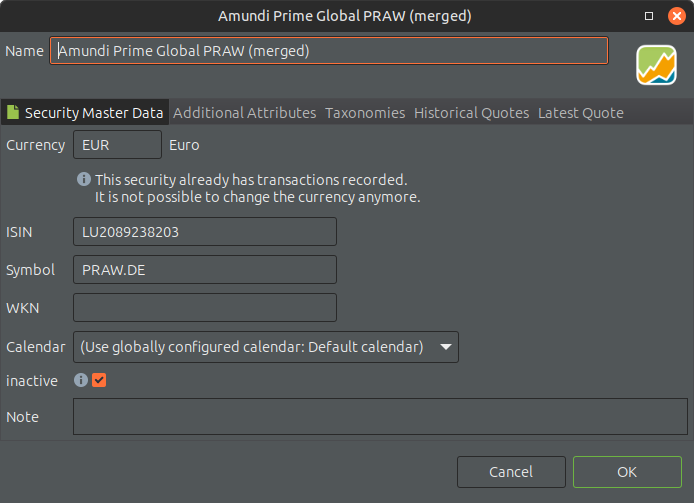This screenshot has height=503, width=694.
Task: Click the Symbol field containing PRAW.DE
Action: 205,270
